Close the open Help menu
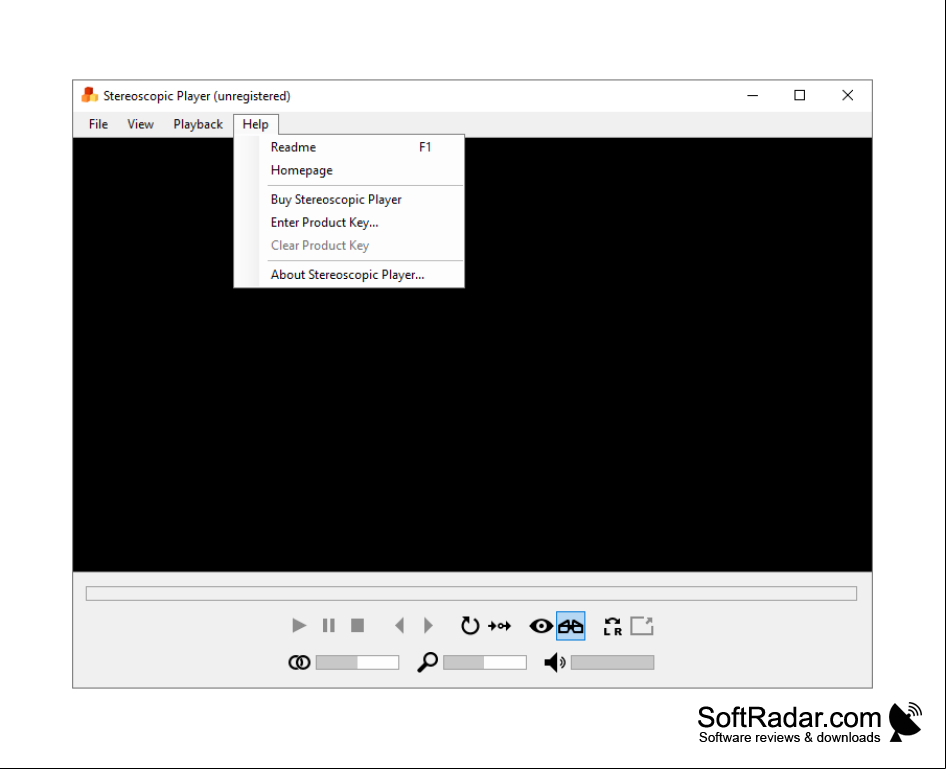The height and width of the screenshot is (769, 946). click(x=255, y=124)
